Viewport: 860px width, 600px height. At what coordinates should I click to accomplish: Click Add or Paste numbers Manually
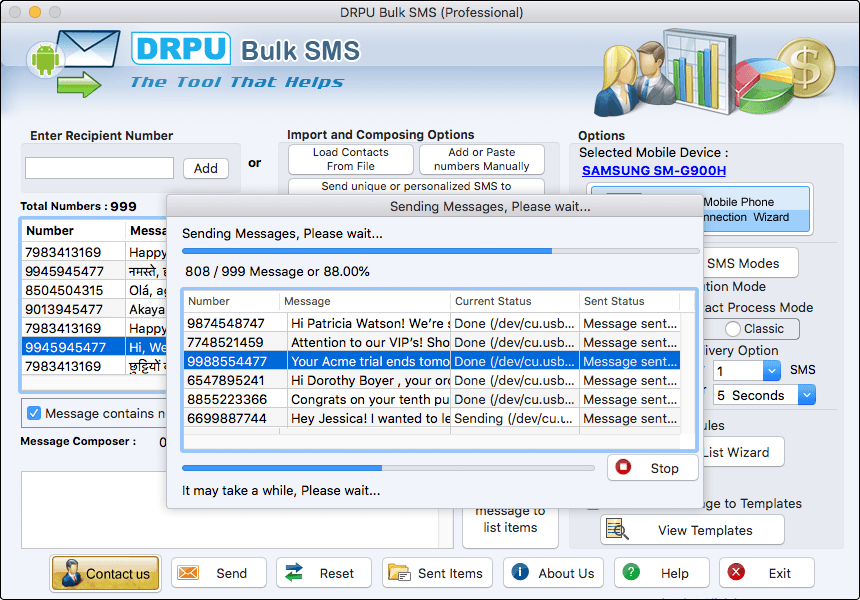tap(482, 159)
